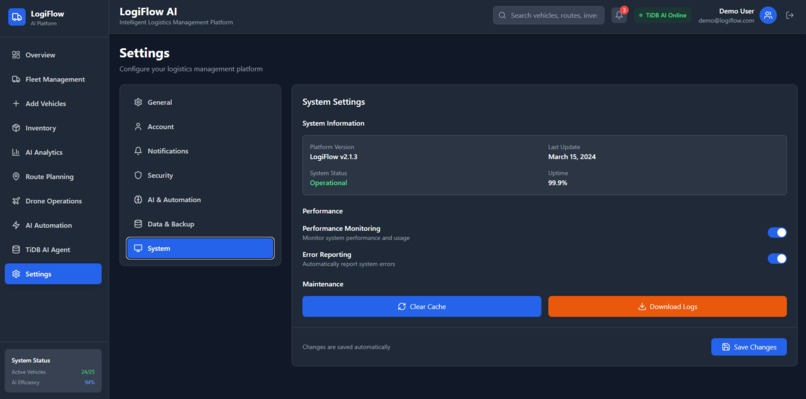The image size is (806, 399).
Task: Click the Clear Cache refresh icon
Action: tap(402, 306)
